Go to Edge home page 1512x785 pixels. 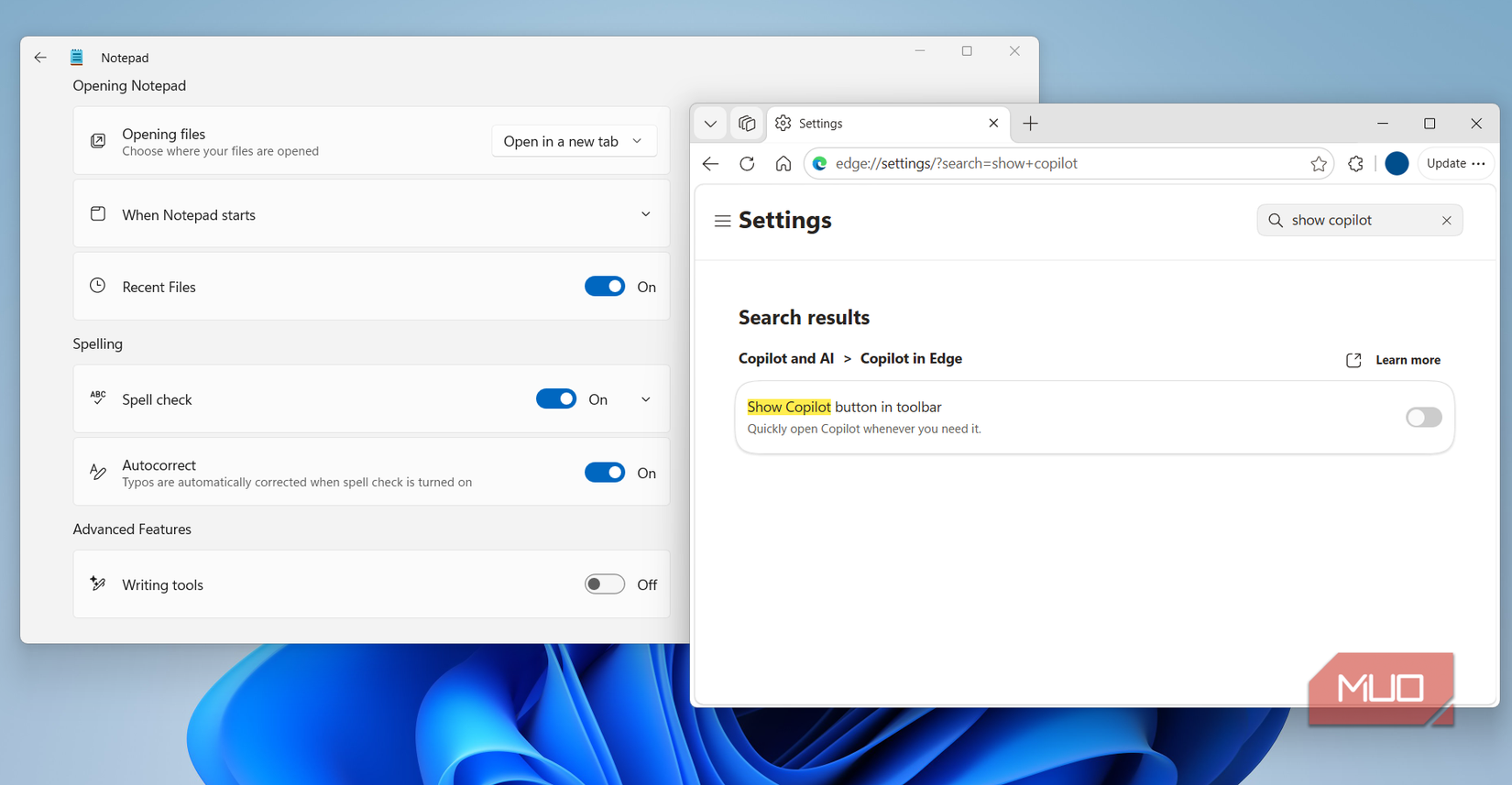pos(783,164)
